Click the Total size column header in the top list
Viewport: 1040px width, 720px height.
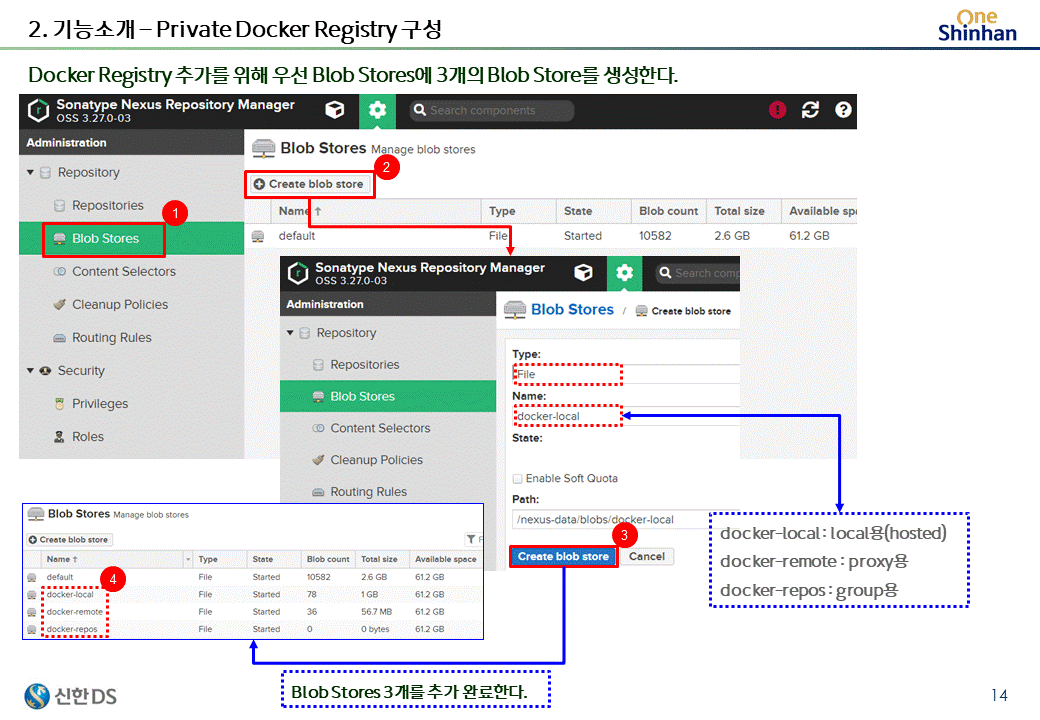coord(743,211)
